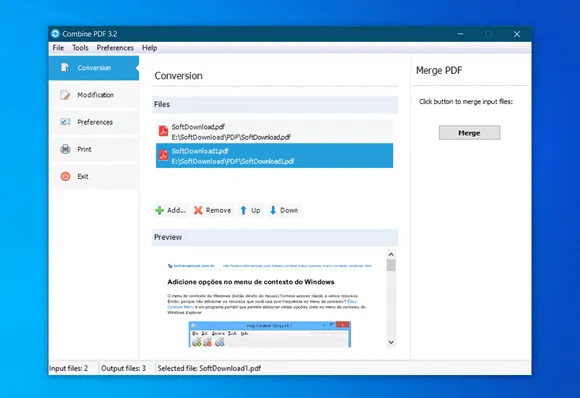
Task: Click the preview scrollbar down arrow
Action: pos(391,342)
